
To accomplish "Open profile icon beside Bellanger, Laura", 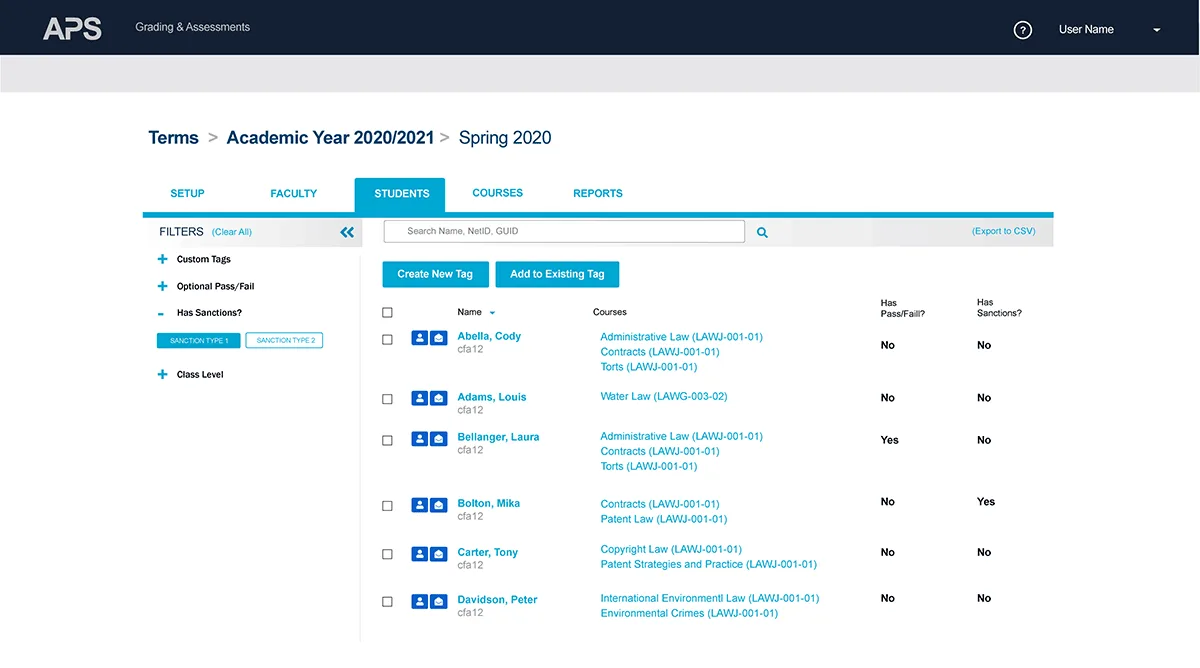I will pyautogui.click(x=420, y=439).
